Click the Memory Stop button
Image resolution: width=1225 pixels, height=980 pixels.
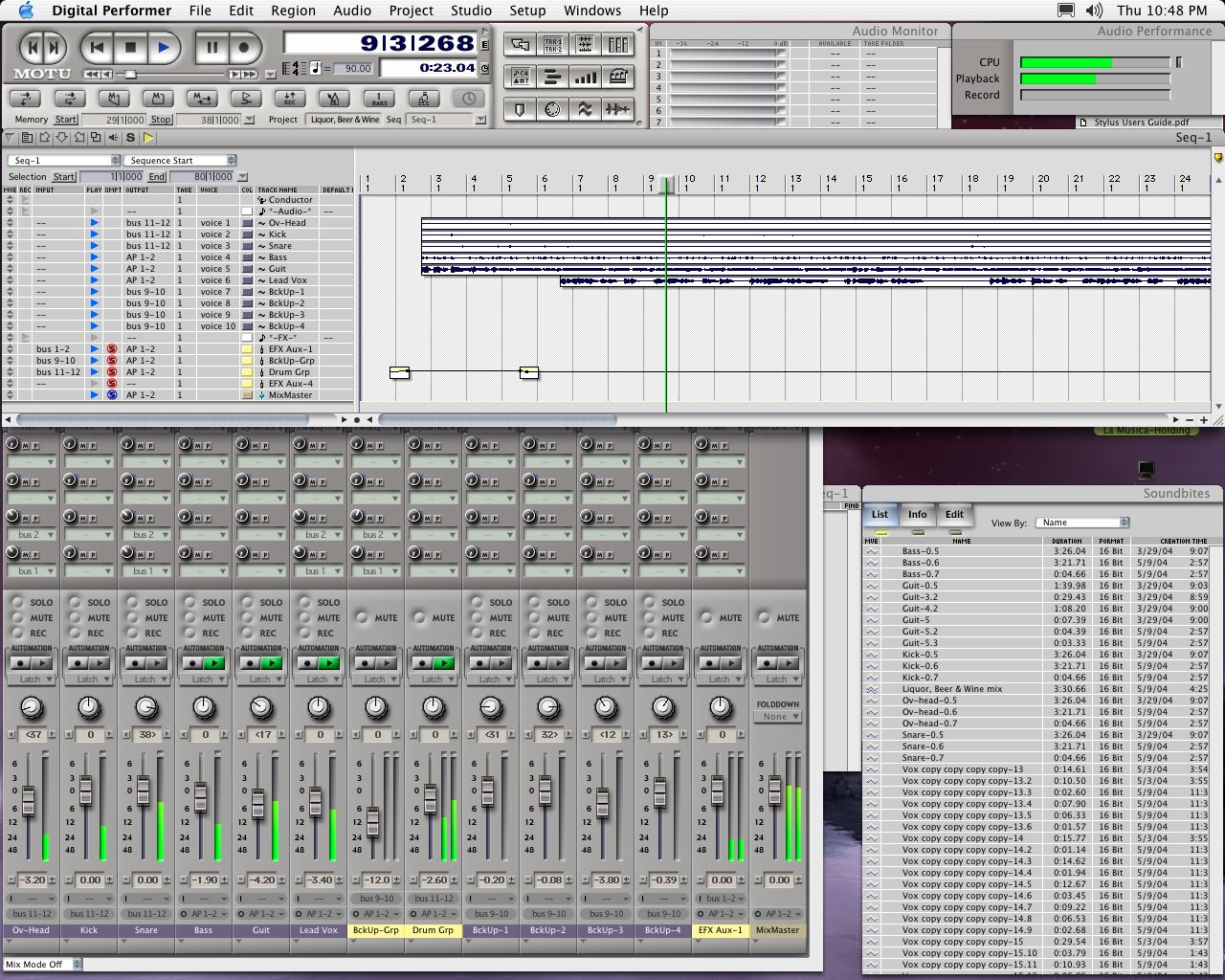[x=161, y=120]
